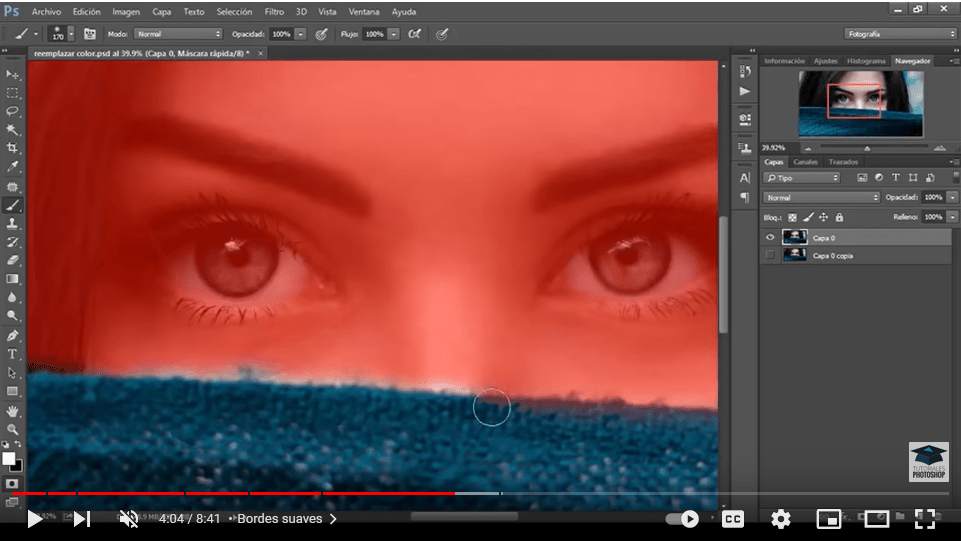961x541 pixels.
Task: Click the navigator zoom slider
Action: point(866,148)
